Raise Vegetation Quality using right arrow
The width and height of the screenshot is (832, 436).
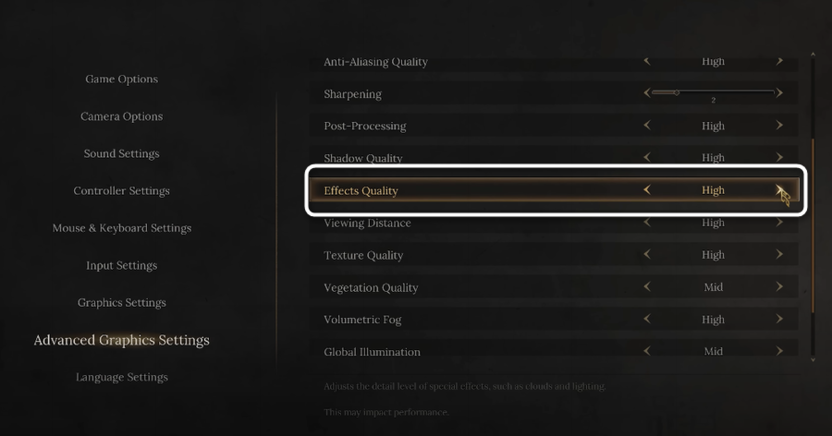tap(779, 287)
